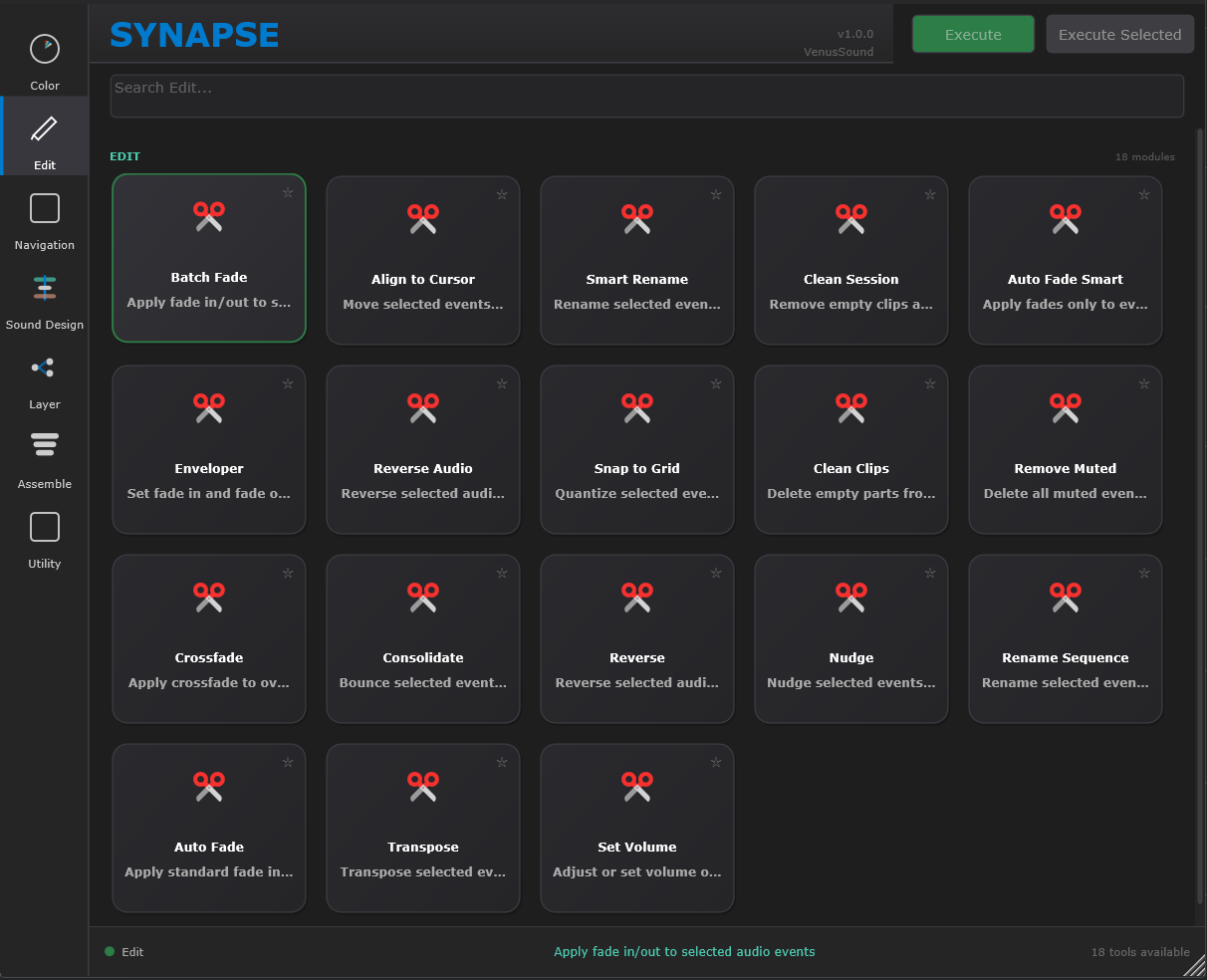Star the Snap to Grid module
Image resolution: width=1207 pixels, height=980 pixels.
[x=716, y=384]
